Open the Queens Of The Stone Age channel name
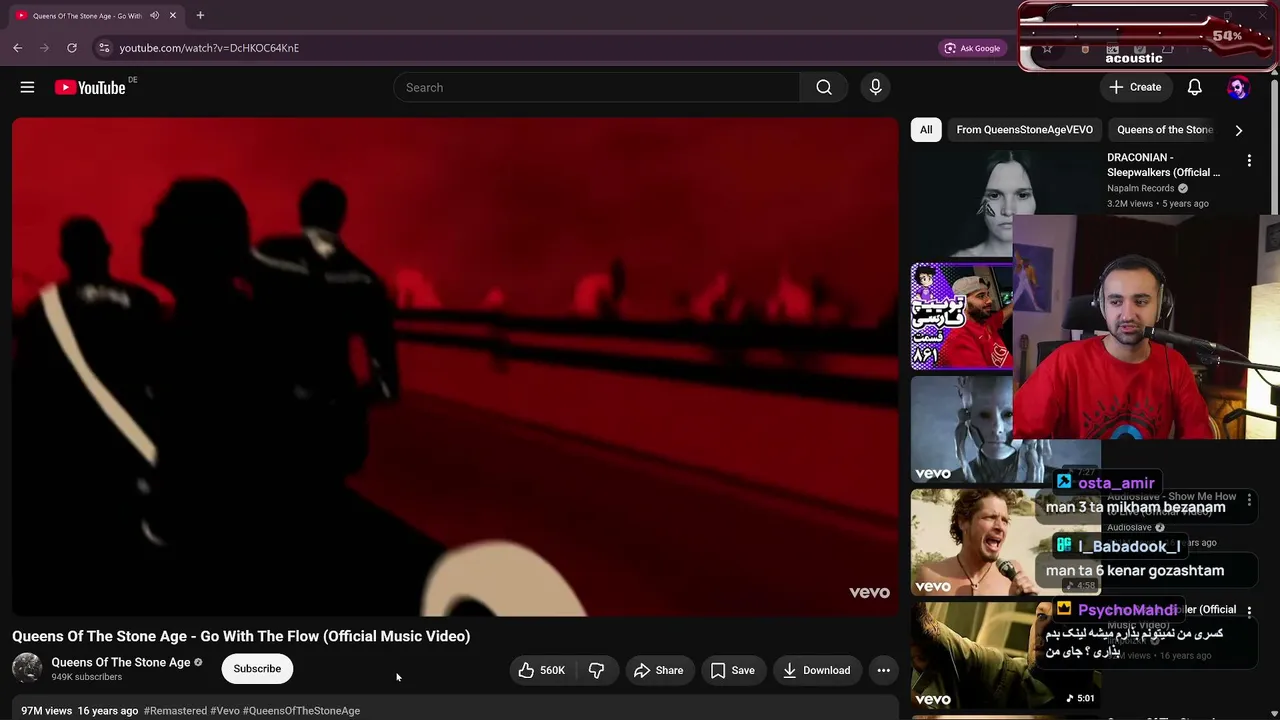The image size is (1280, 720). pos(121,662)
